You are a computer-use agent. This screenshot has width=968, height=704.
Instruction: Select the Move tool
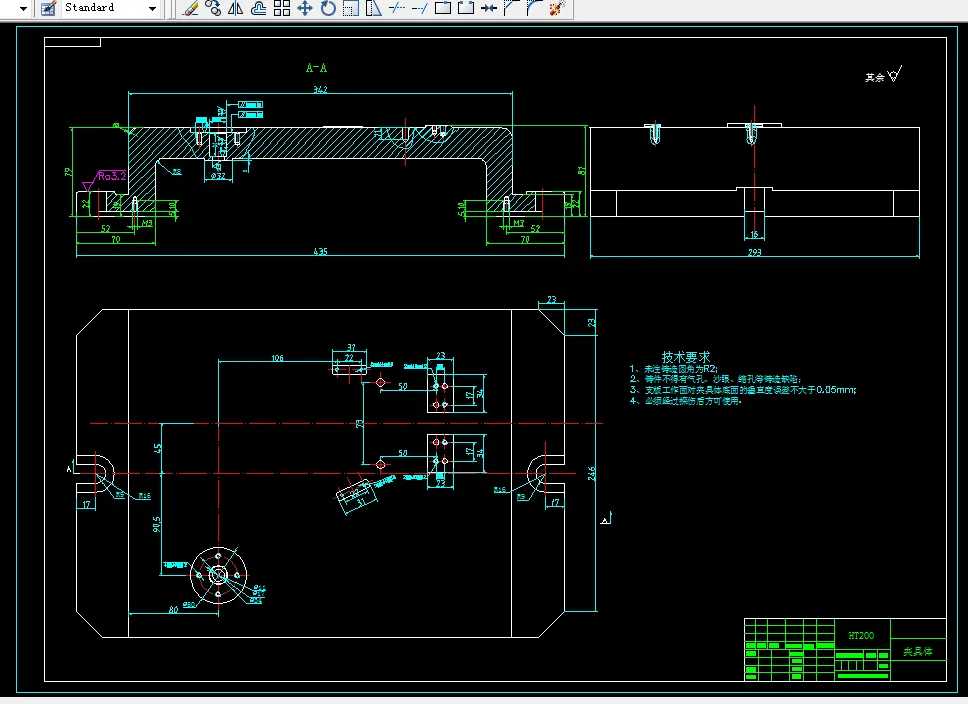(305, 8)
